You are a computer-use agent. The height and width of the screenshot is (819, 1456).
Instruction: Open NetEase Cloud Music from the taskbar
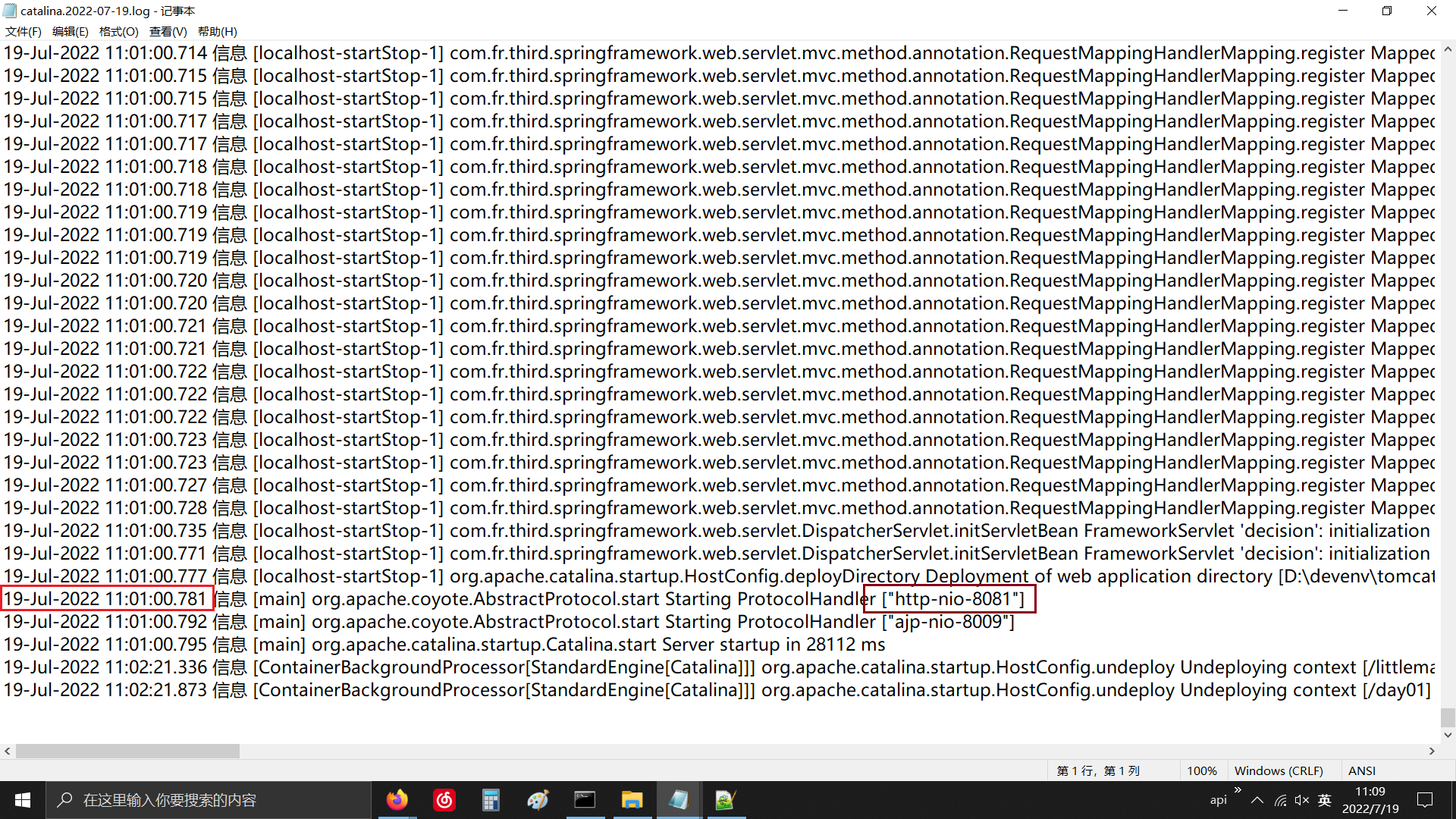(444, 800)
